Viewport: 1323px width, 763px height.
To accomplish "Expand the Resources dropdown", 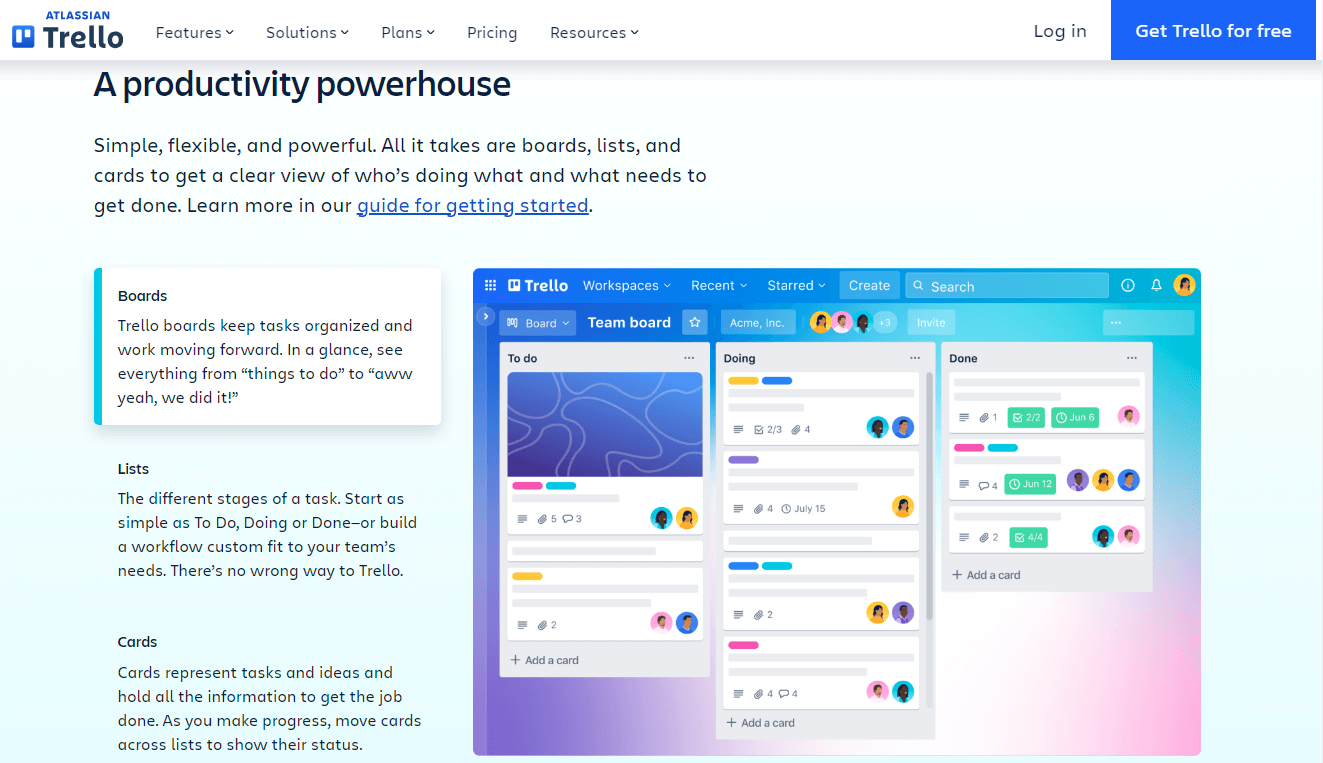I will [594, 32].
